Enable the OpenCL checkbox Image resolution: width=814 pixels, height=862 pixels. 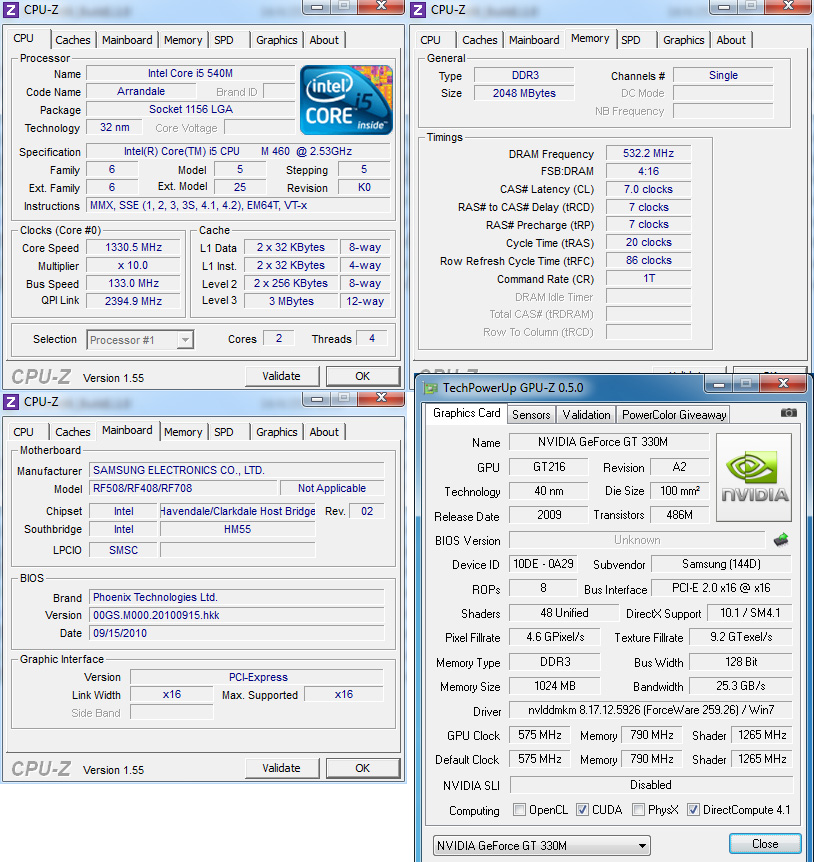pyautogui.click(x=518, y=810)
